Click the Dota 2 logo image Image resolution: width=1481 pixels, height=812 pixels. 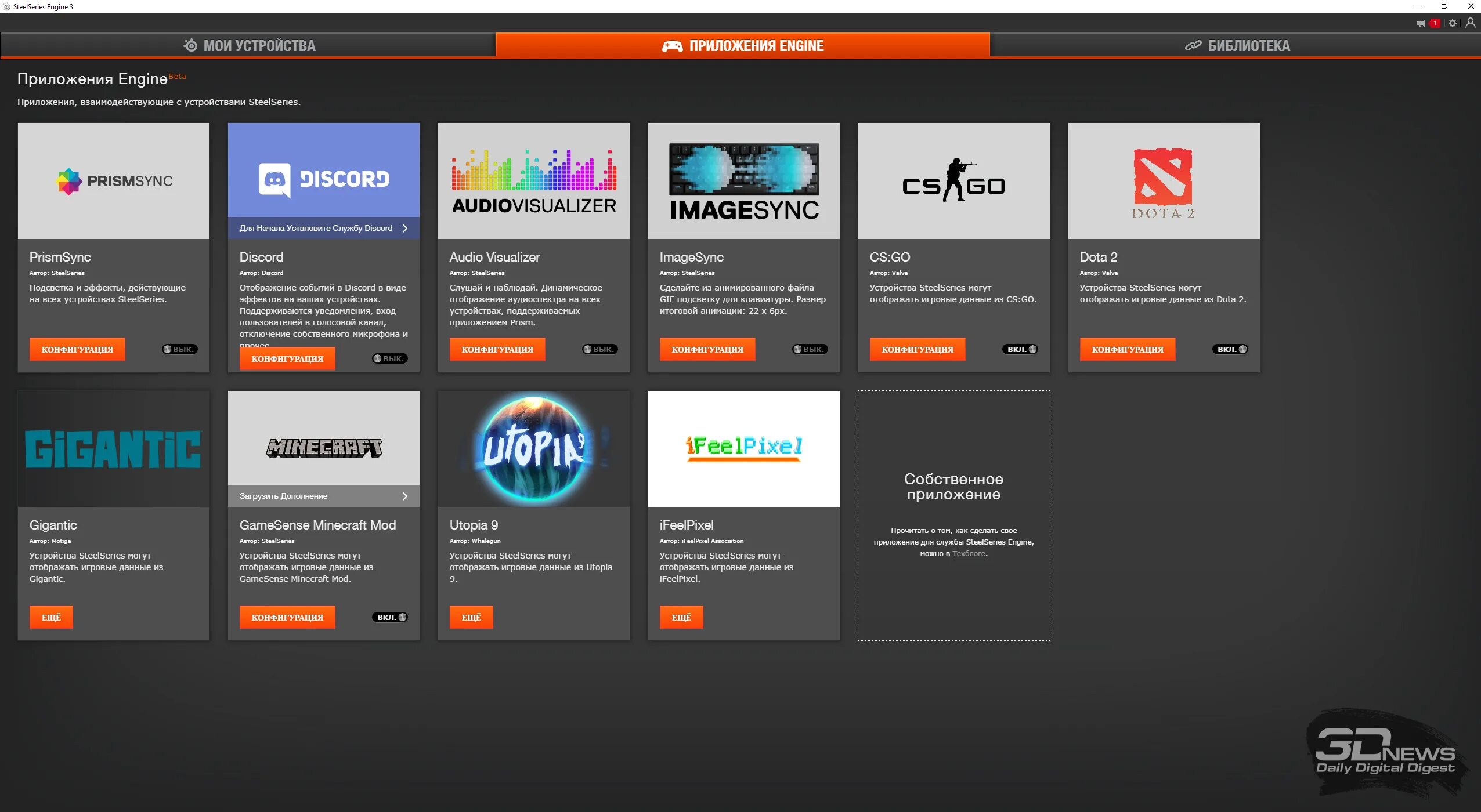pyautogui.click(x=1164, y=181)
